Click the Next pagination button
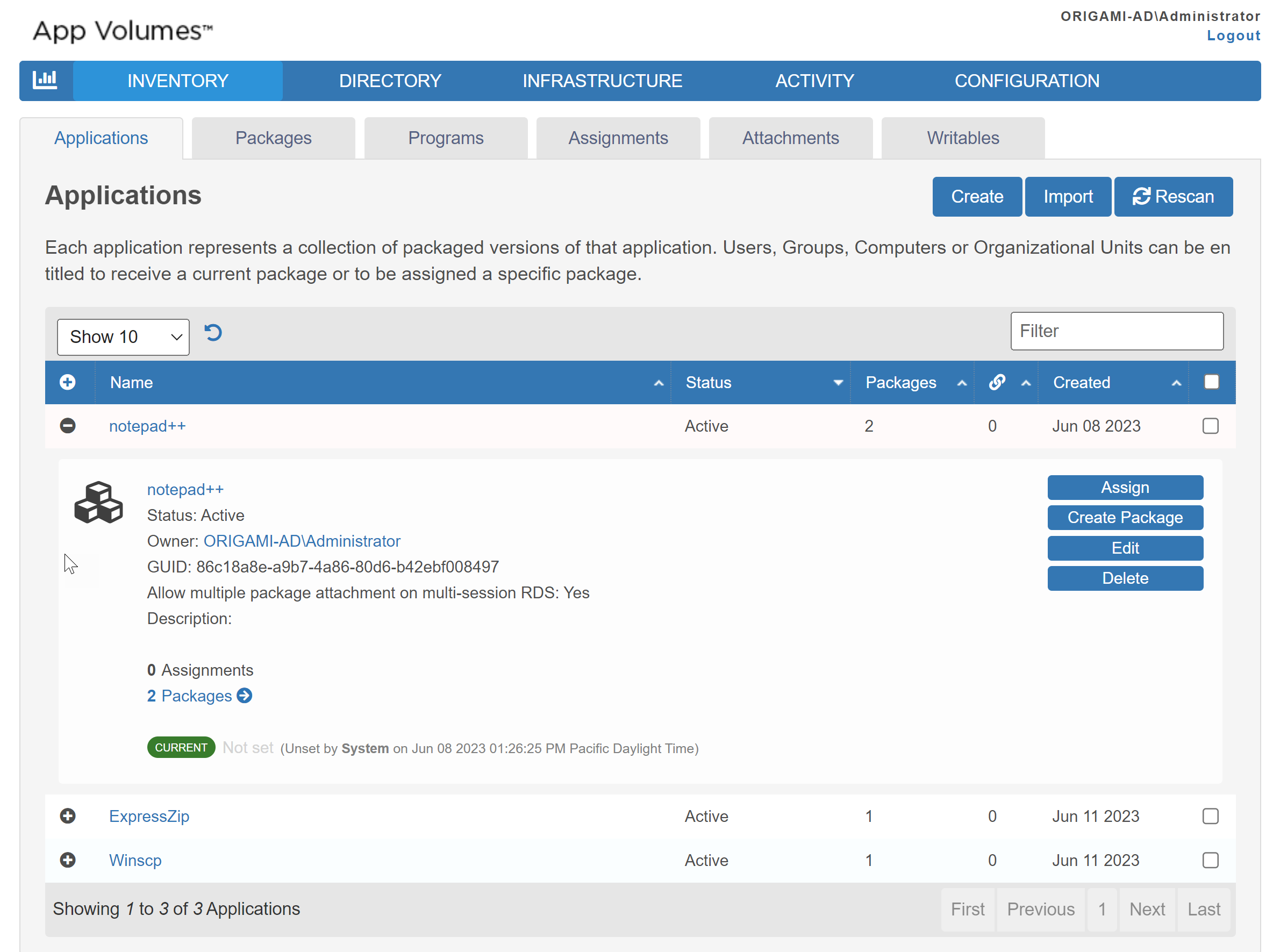 tap(1147, 910)
